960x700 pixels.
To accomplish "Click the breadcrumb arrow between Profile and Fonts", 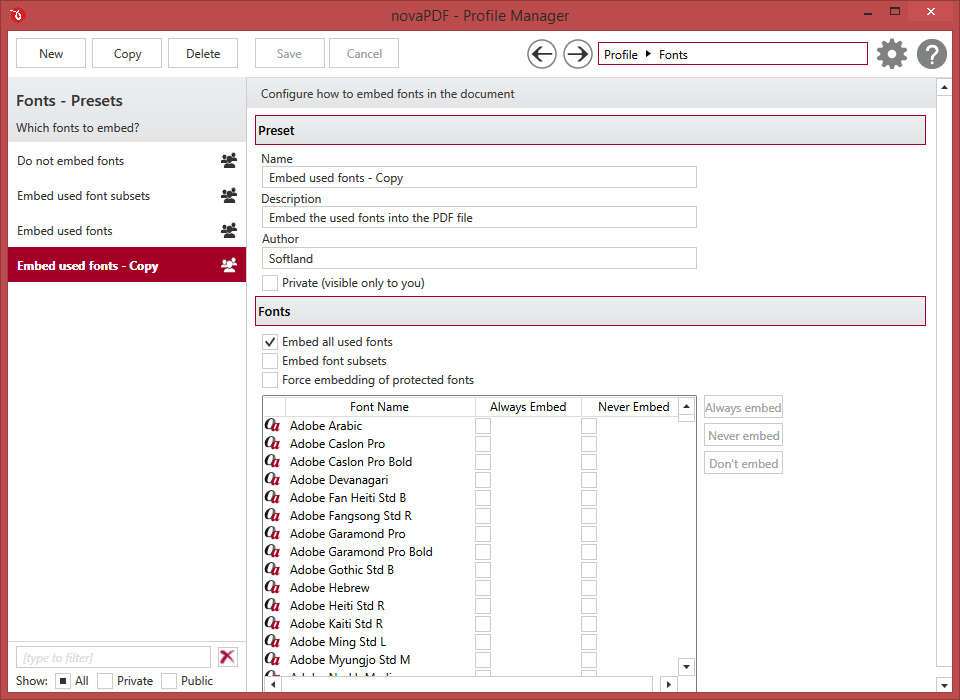I will pos(648,54).
